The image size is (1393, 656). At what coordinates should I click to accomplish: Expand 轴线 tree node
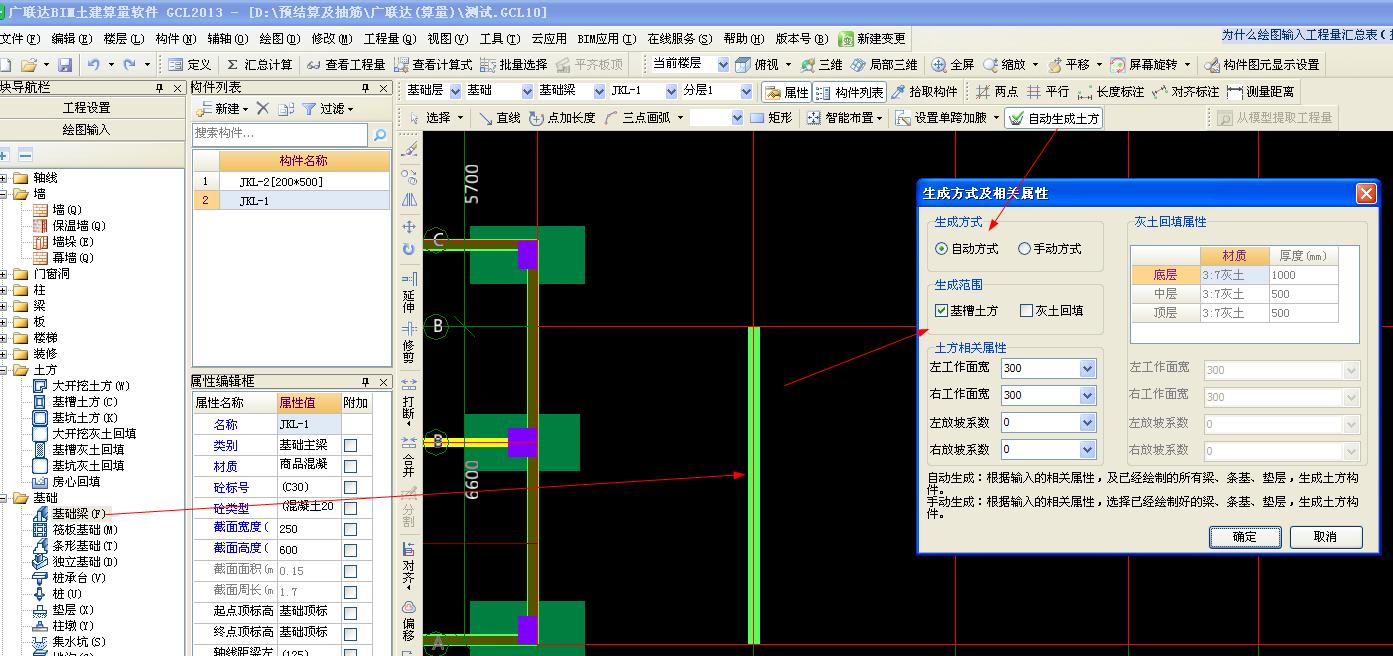4,178
